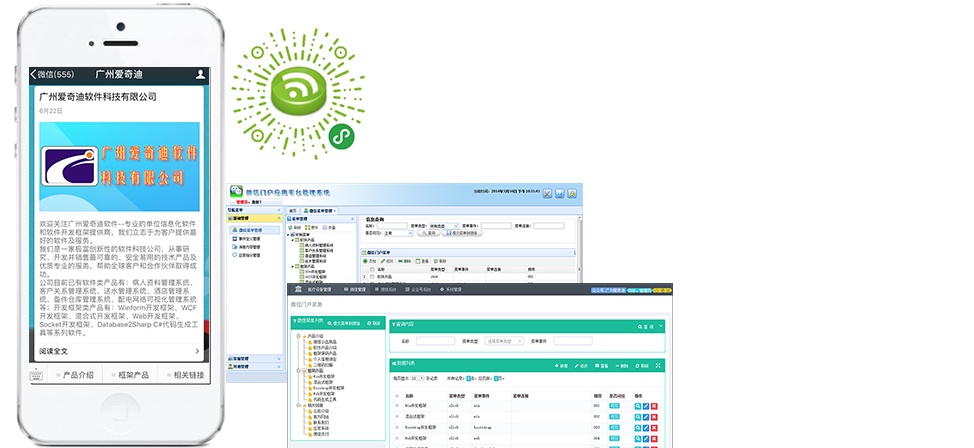Click the search icon in first row 操作 column
The image size is (974, 448).
[637, 405]
